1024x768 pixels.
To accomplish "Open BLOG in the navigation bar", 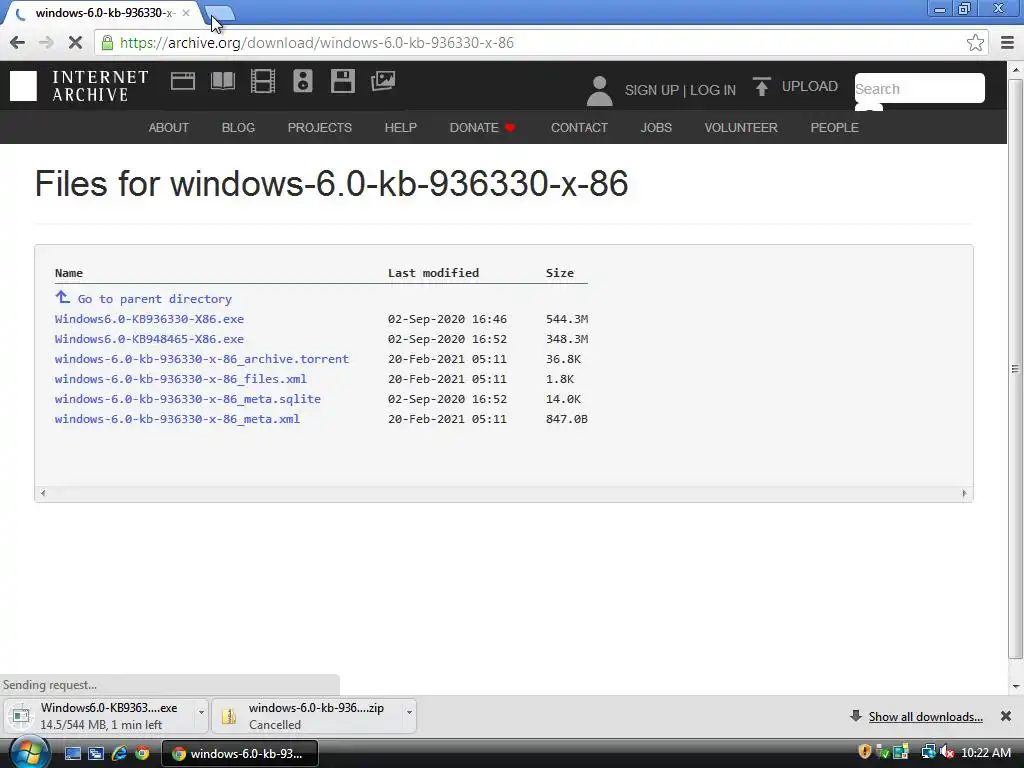I will coord(238,127).
